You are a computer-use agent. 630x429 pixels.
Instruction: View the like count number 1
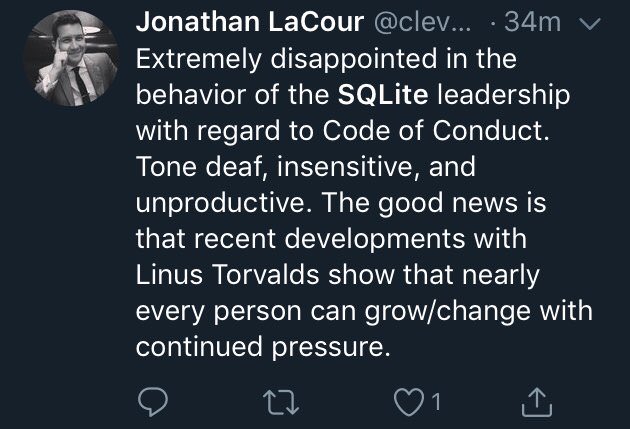pyautogui.click(x=436, y=402)
